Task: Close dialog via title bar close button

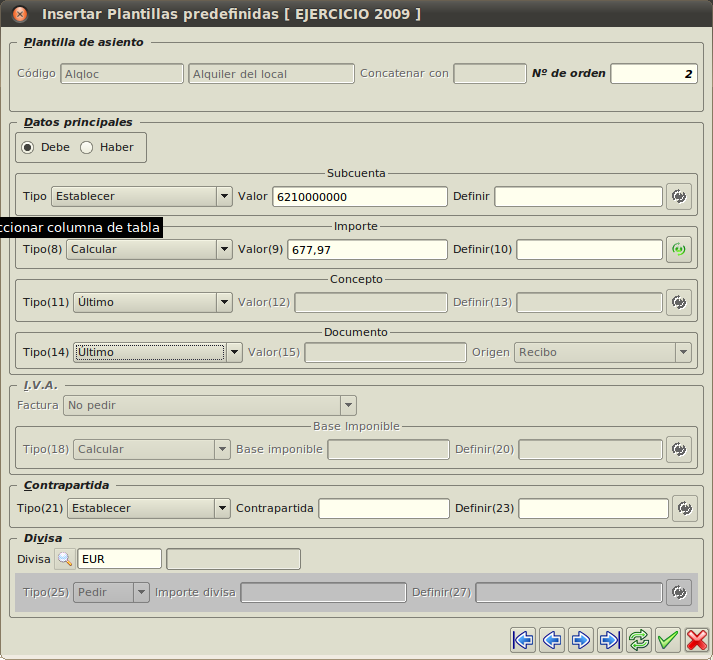Action: tap(20, 14)
